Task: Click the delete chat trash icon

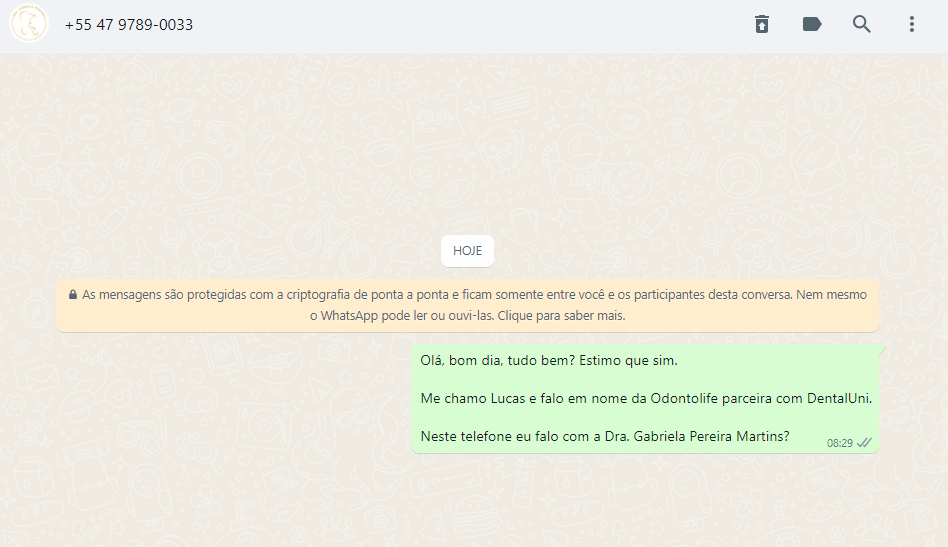Action: pyautogui.click(x=762, y=24)
